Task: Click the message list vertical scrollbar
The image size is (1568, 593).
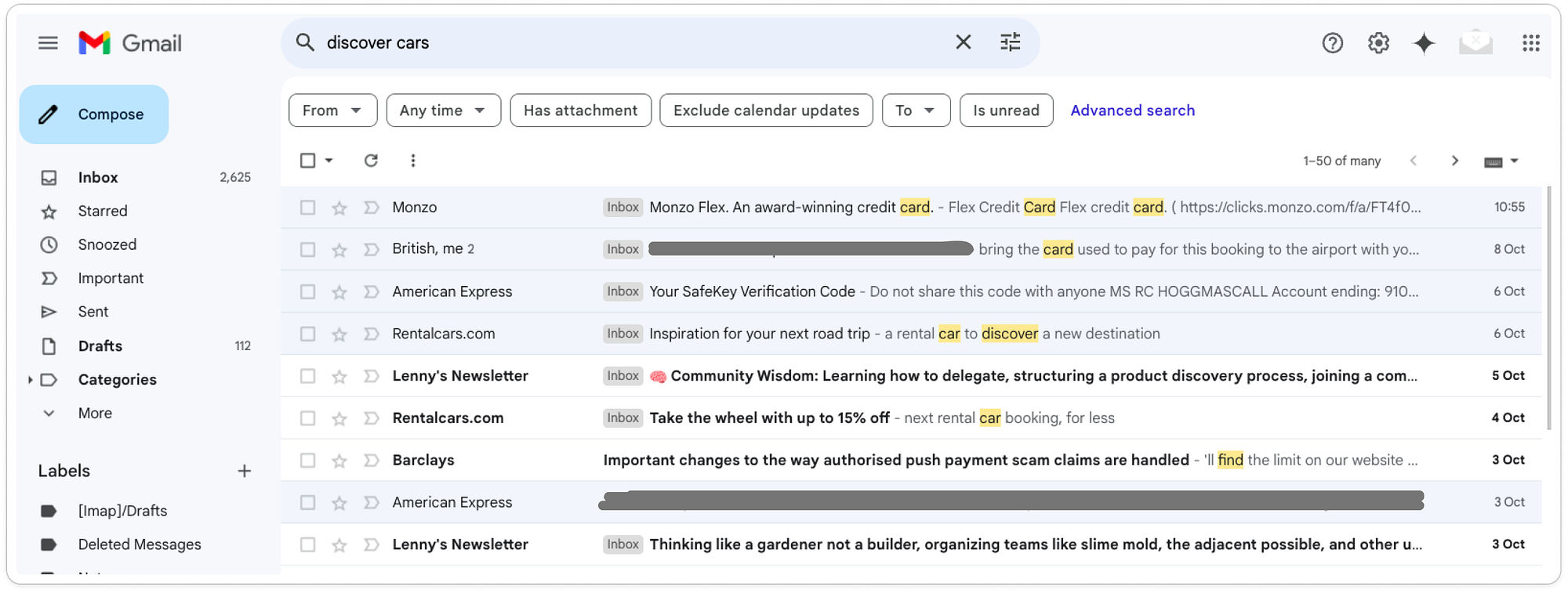Action: coord(1548,308)
